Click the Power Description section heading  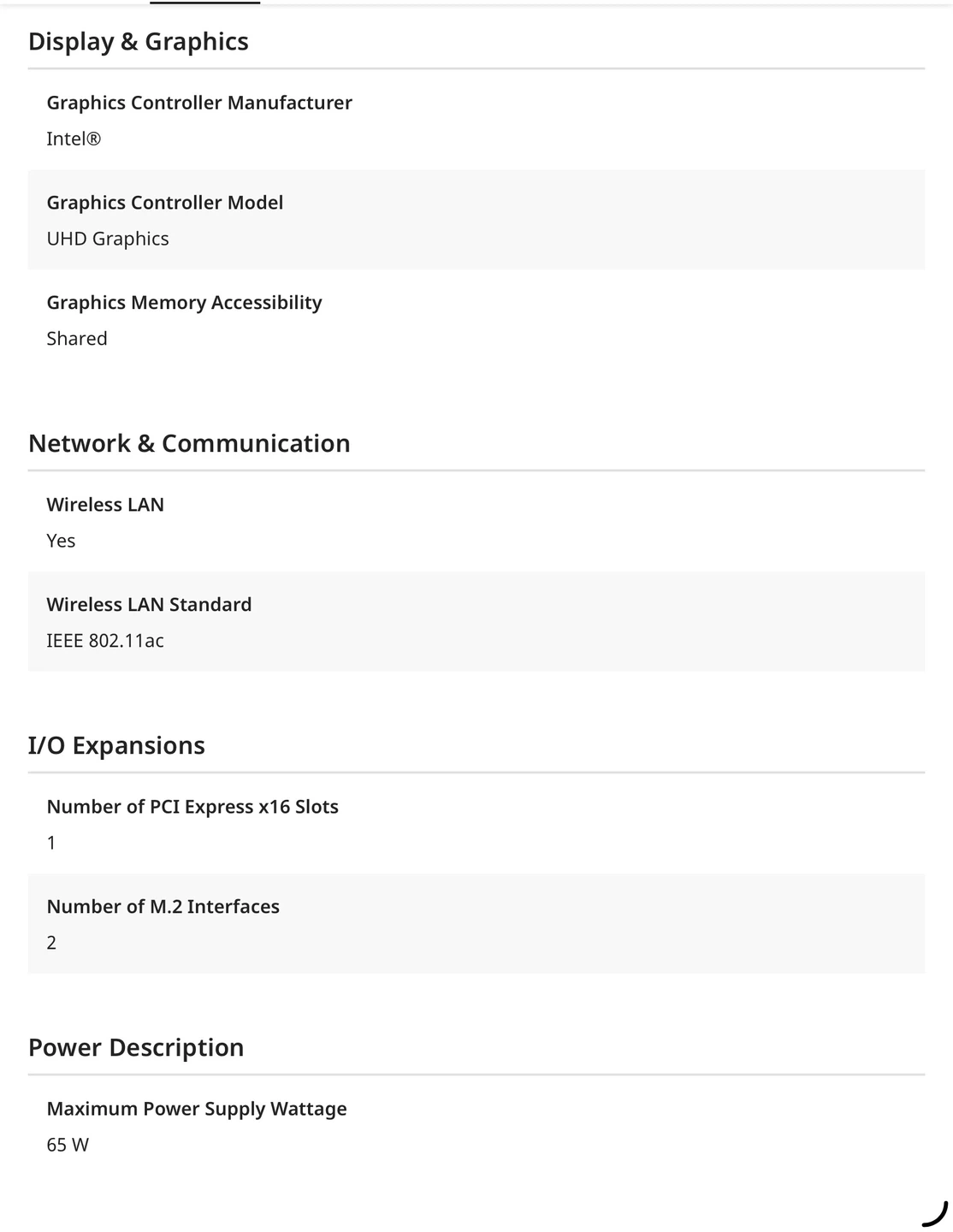coord(136,1047)
